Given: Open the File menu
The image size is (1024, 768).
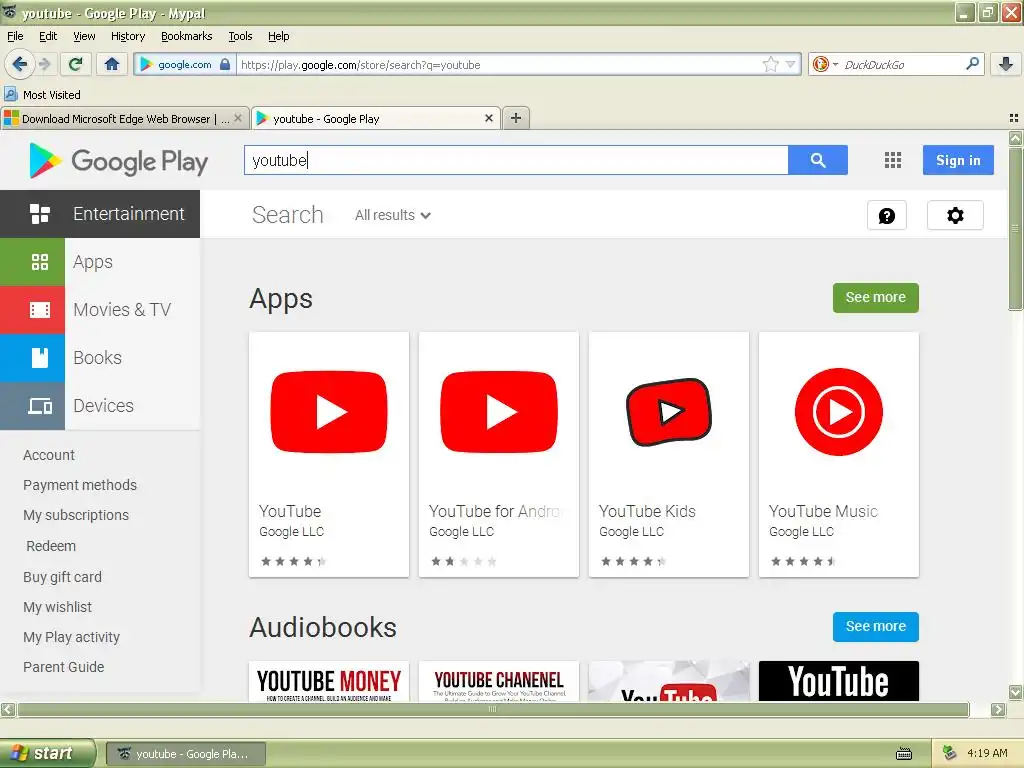Looking at the screenshot, I should [x=15, y=36].
